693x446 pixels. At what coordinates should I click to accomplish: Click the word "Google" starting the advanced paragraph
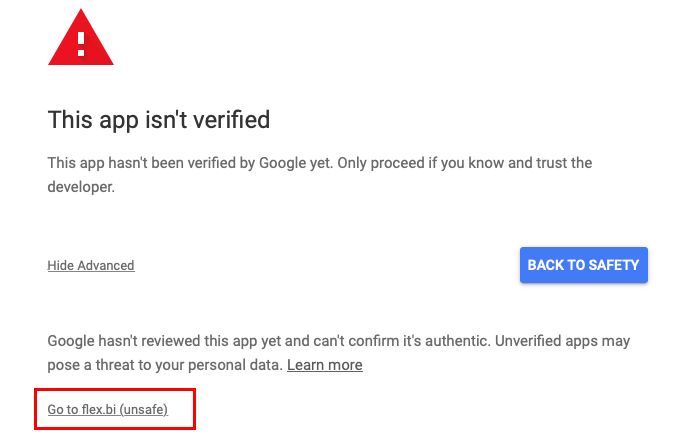pyautogui.click(x=72, y=341)
